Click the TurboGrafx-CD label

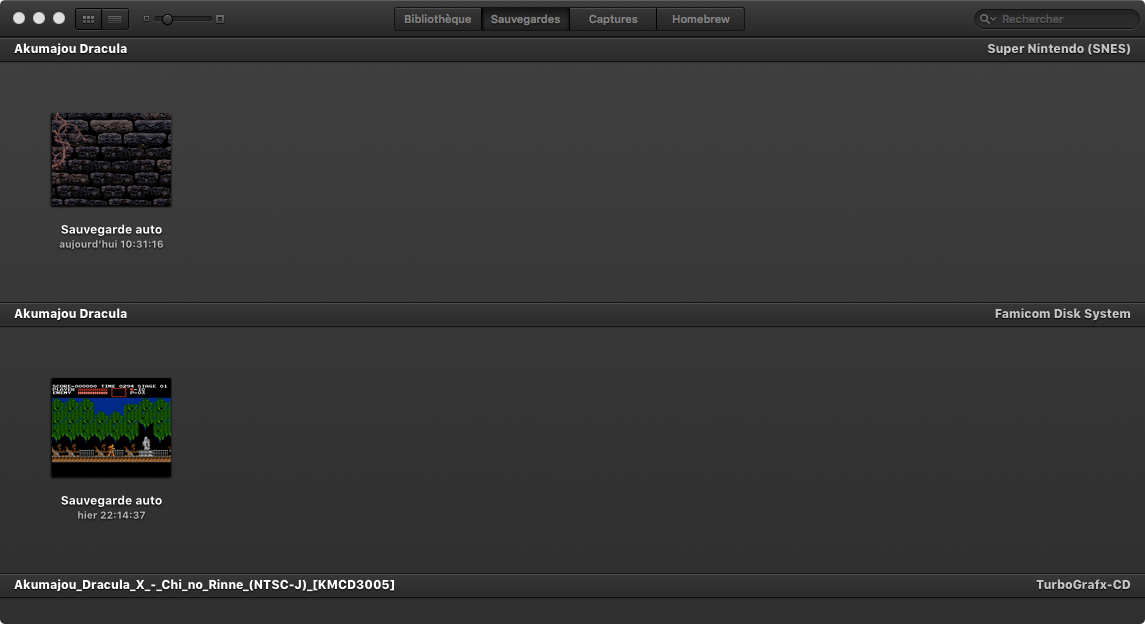click(1083, 585)
